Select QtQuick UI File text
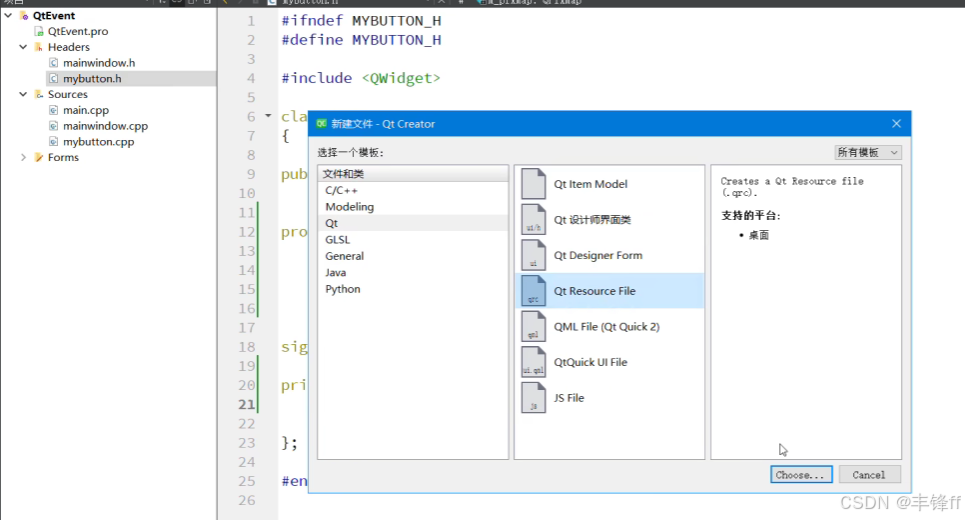This screenshot has width=965, height=520. [x=590, y=362]
